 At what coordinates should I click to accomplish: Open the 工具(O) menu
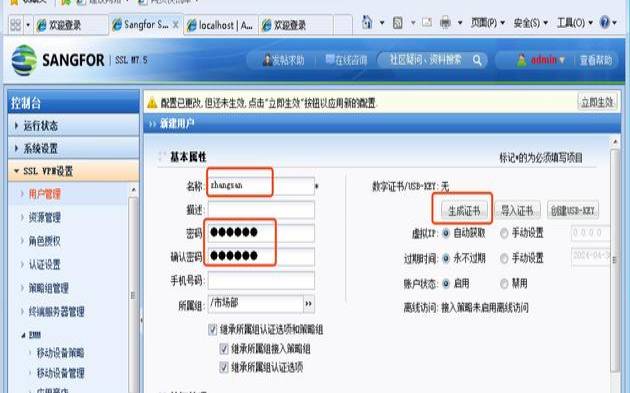(575, 23)
